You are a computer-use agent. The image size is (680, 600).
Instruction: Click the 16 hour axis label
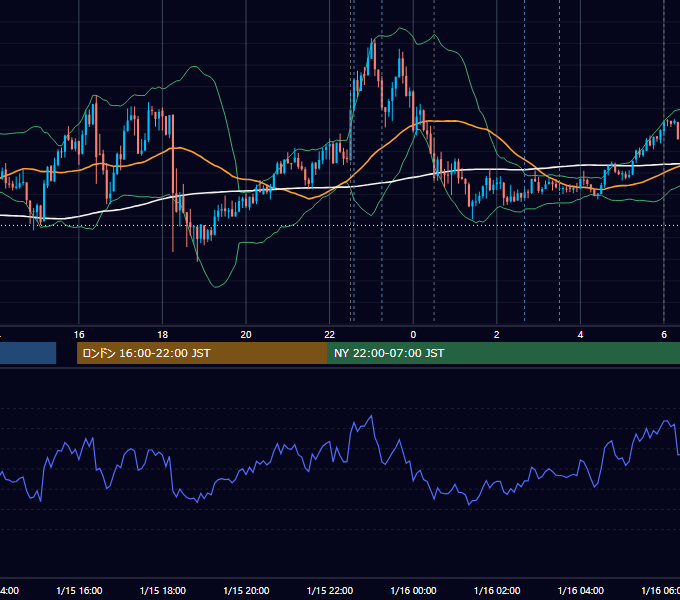coord(79,335)
